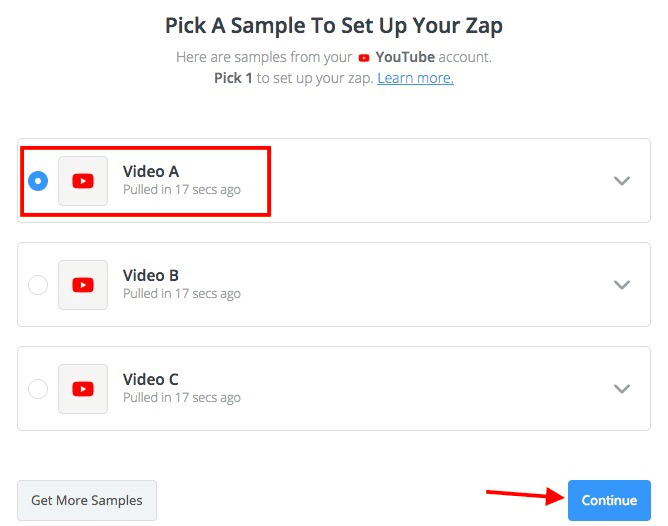Click Video B's "Pulled in 17 secs ago" text

pos(181,293)
